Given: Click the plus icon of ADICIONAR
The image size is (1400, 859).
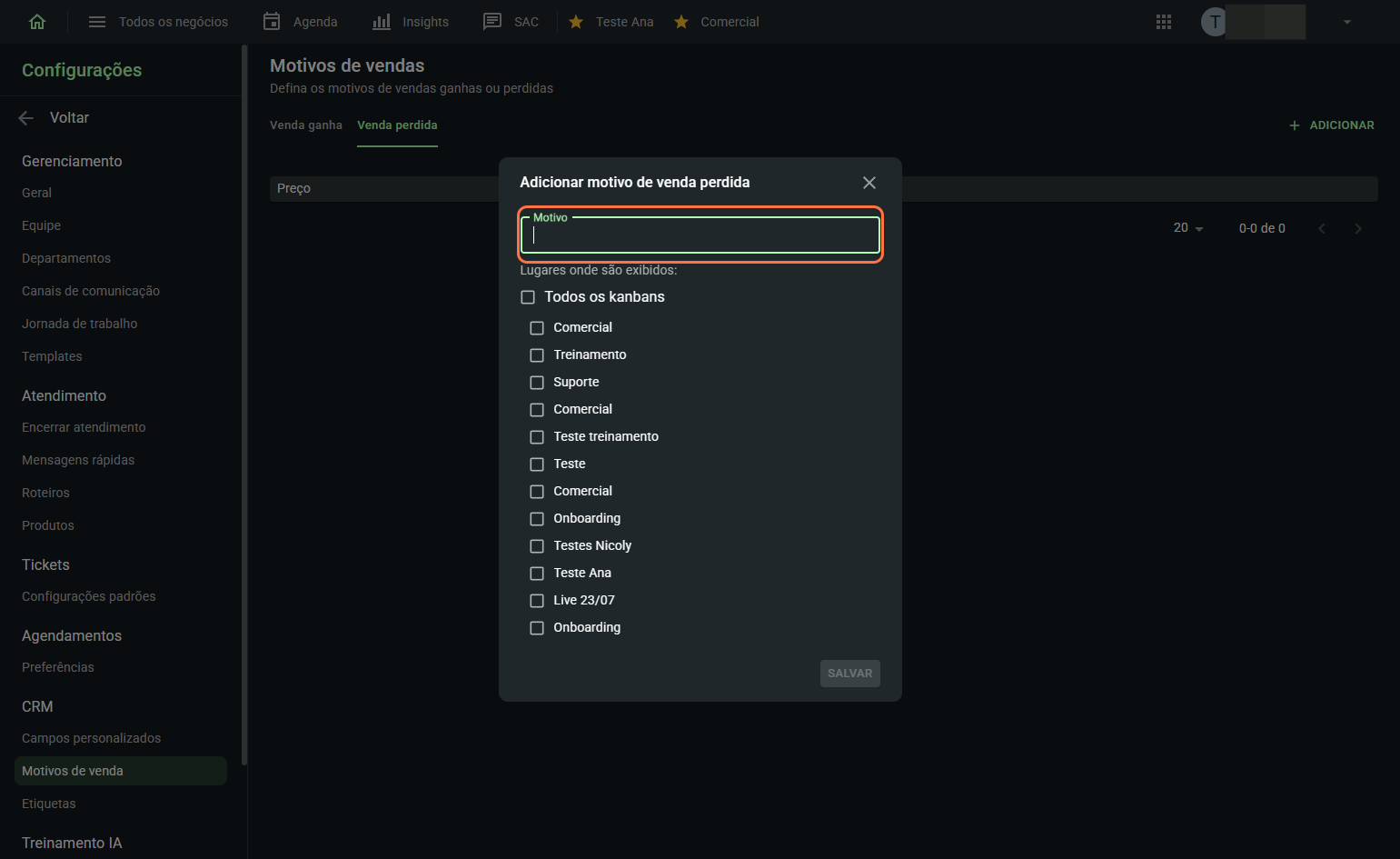Looking at the screenshot, I should coord(1295,125).
